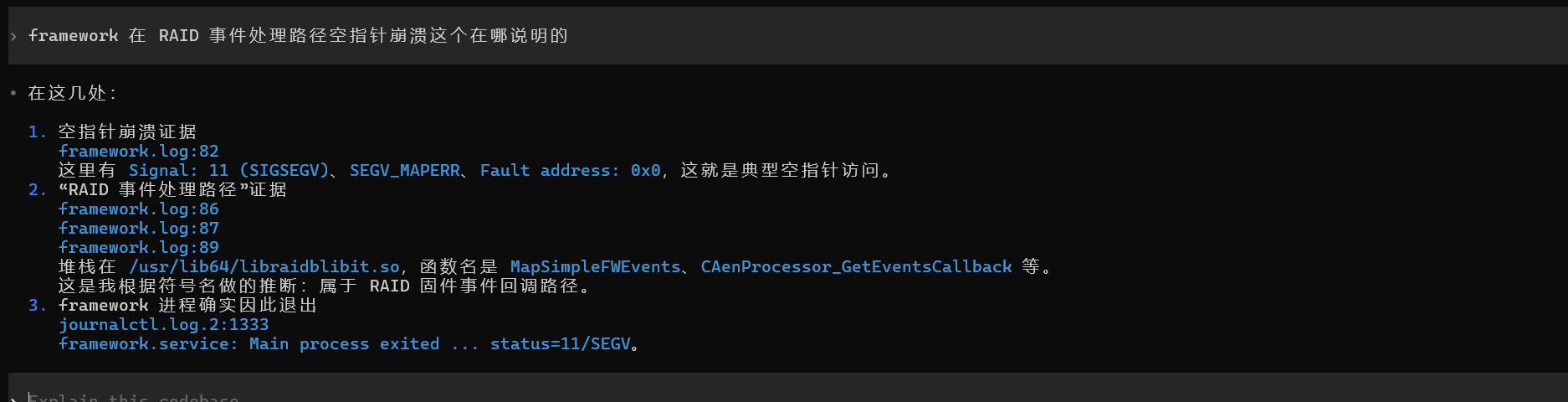Open the framework.log:82 file link
Screen dimensions: 1568x402
(x=138, y=152)
